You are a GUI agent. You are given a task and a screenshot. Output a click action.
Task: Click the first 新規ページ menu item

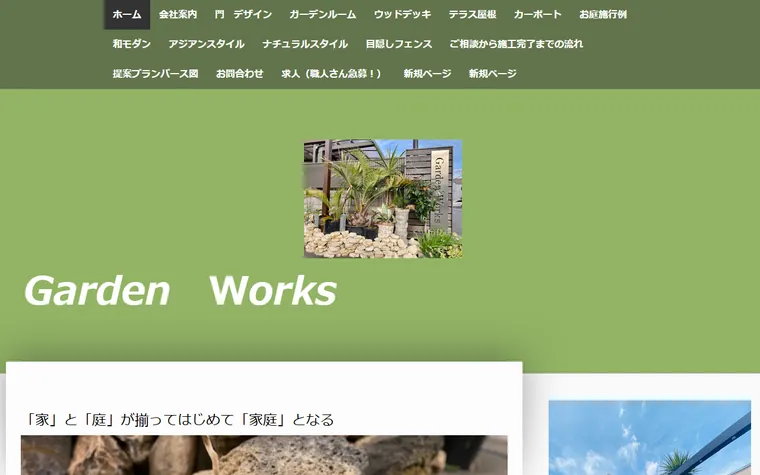click(x=428, y=74)
